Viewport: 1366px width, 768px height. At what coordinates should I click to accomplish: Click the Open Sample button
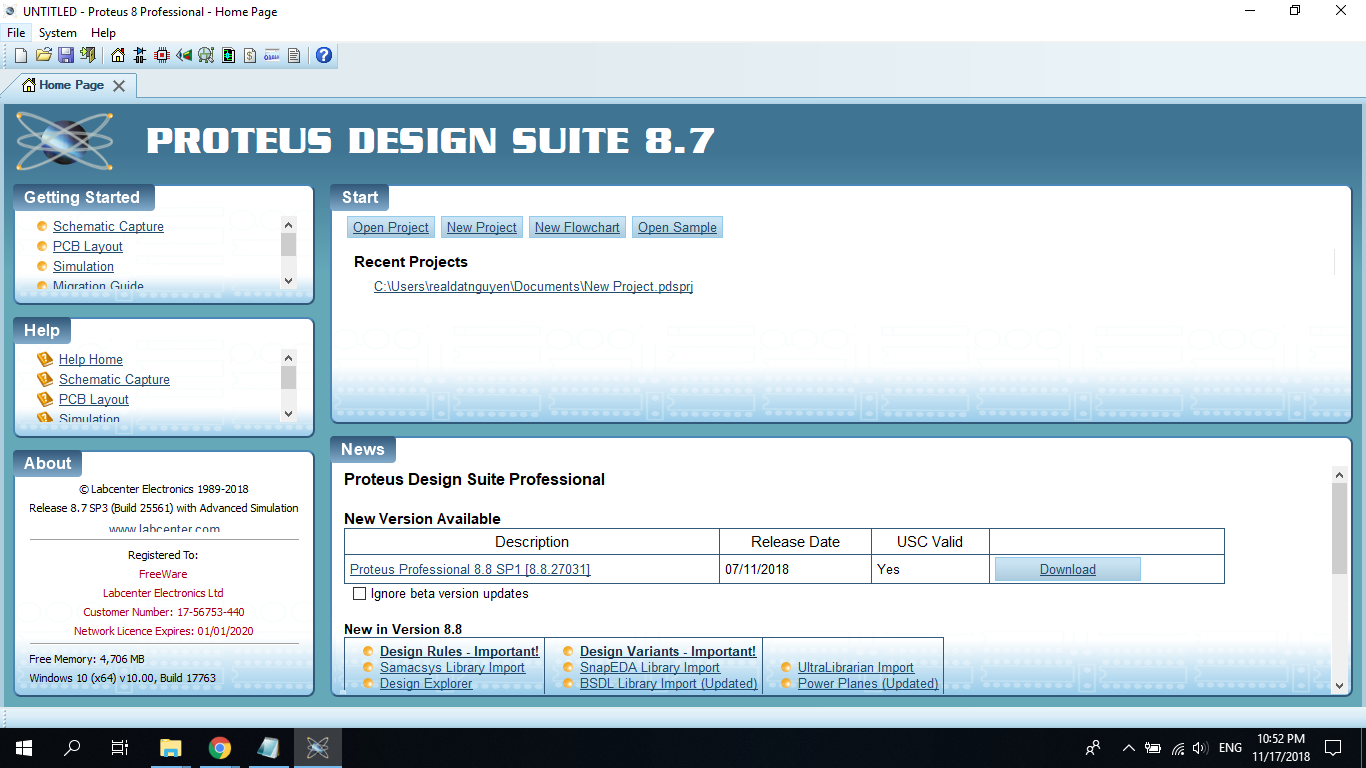point(677,227)
